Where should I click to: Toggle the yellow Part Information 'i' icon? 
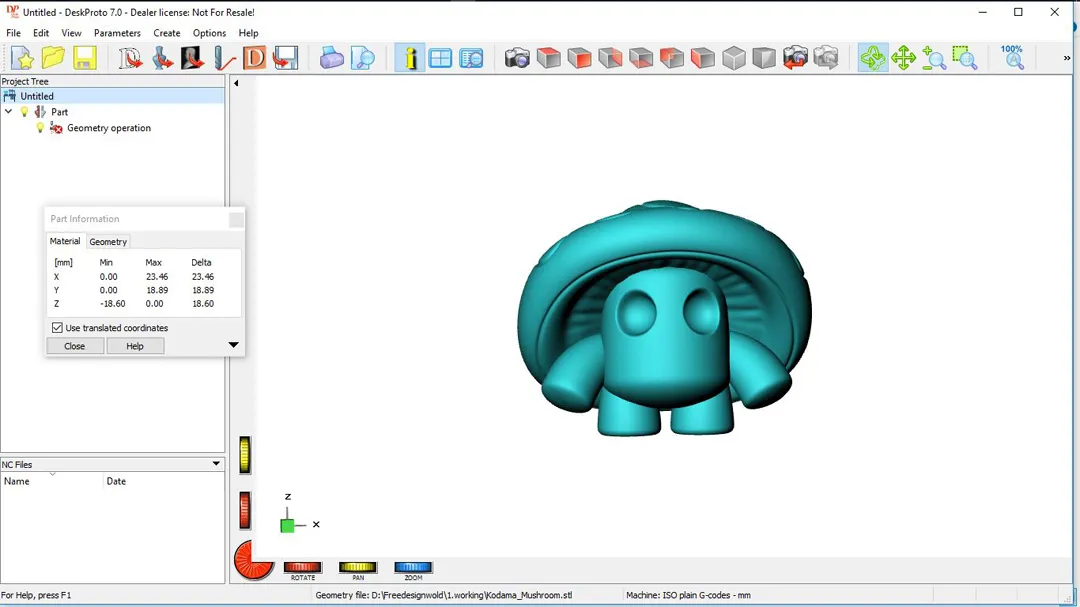pos(410,59)
